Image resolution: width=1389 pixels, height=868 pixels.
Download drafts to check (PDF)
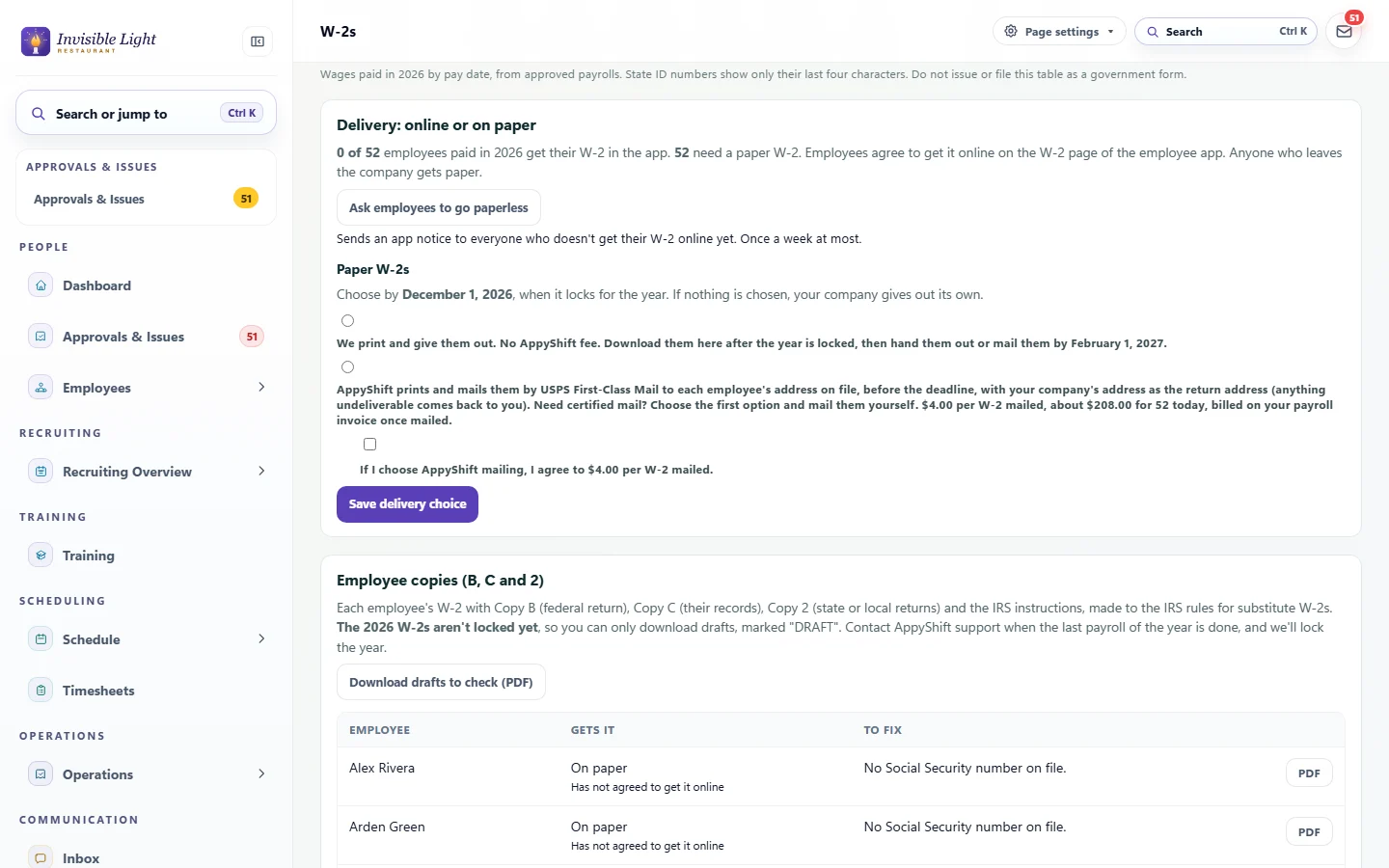coord(441,682)
